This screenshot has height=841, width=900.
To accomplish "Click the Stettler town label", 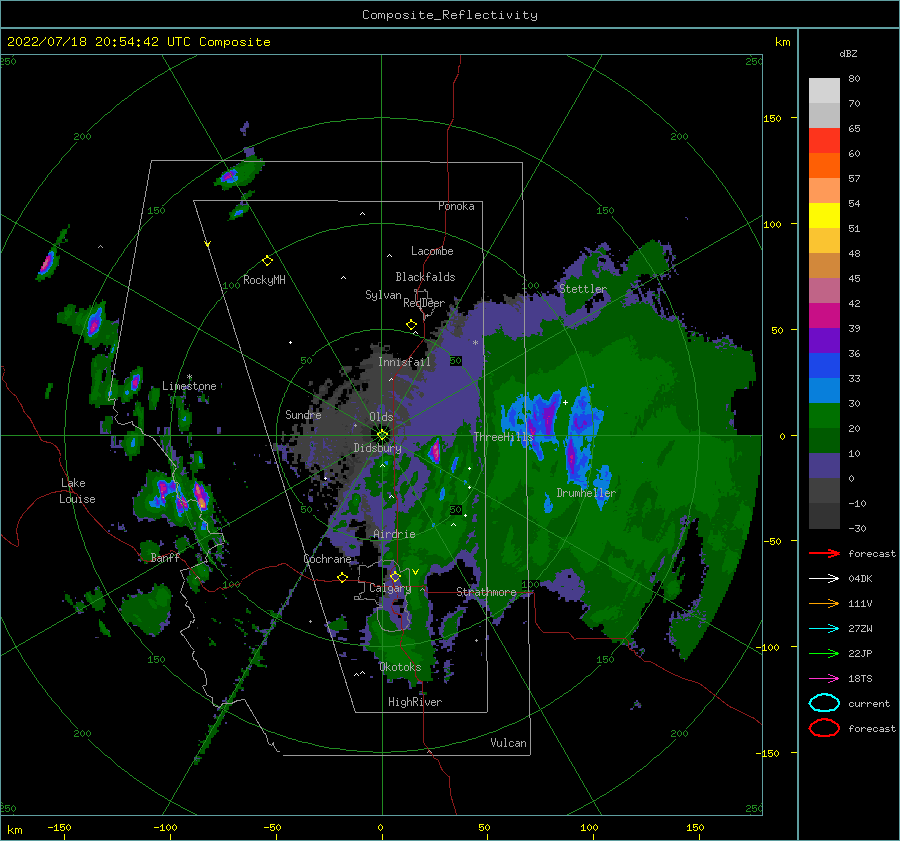I will pyautogui.click(x=583, y=289).
